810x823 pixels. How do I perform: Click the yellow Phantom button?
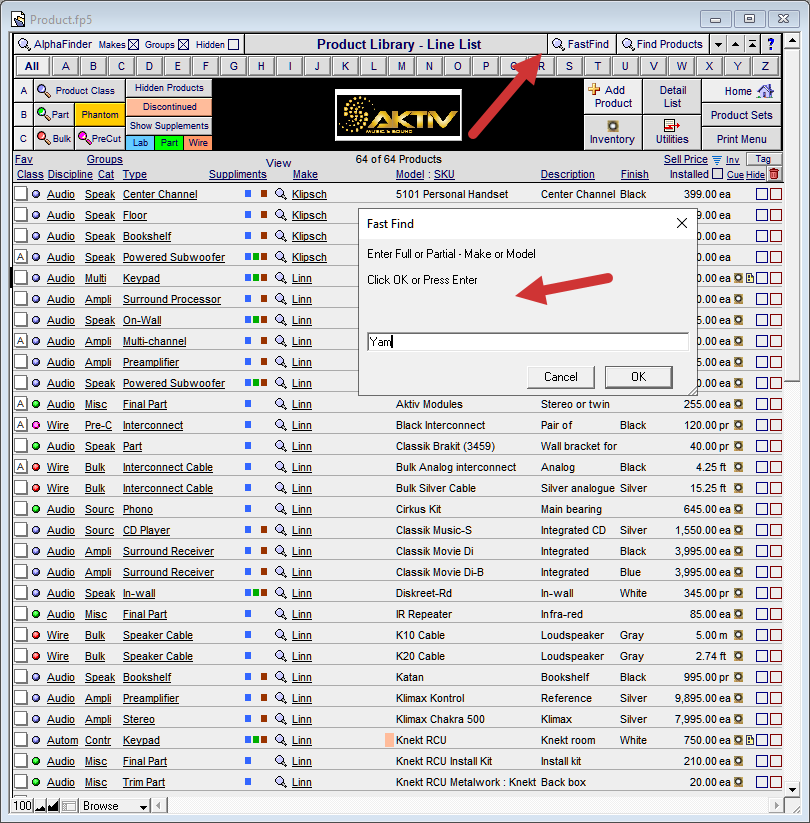100,114
